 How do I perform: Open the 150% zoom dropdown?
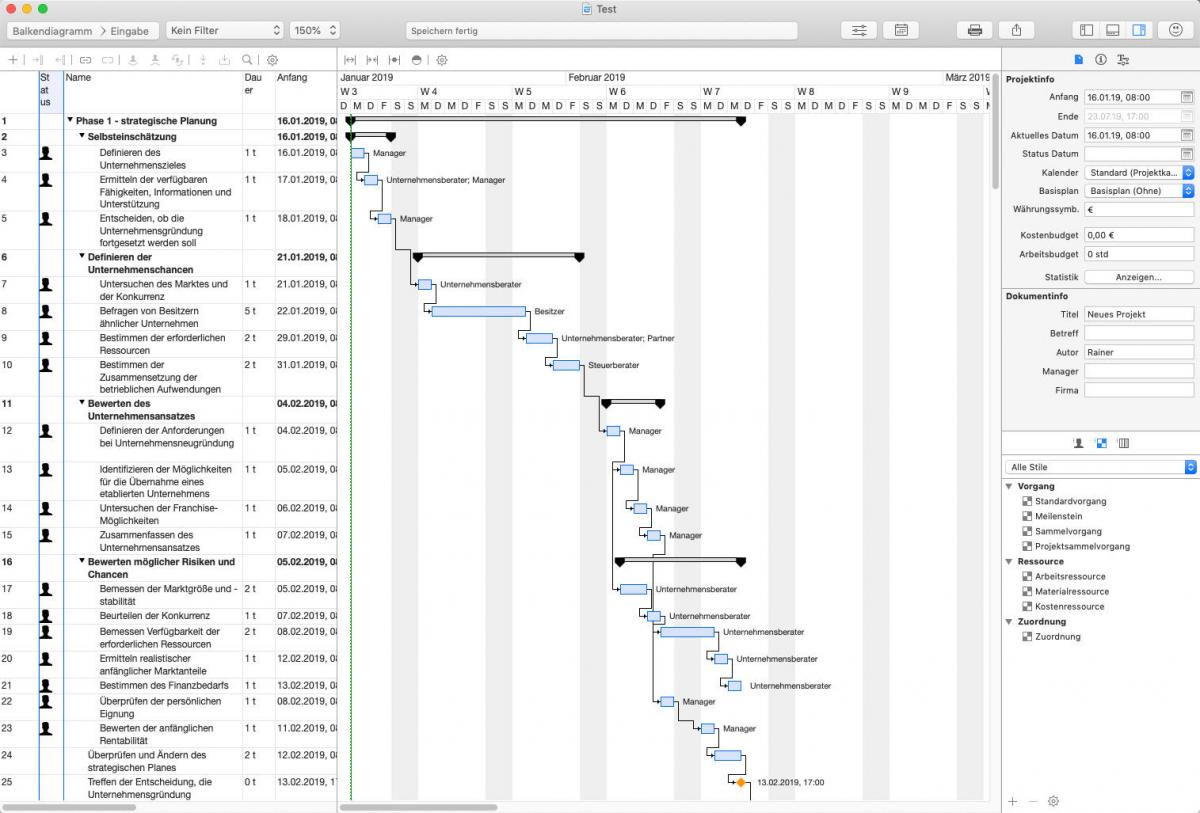(x=314, y=31)
